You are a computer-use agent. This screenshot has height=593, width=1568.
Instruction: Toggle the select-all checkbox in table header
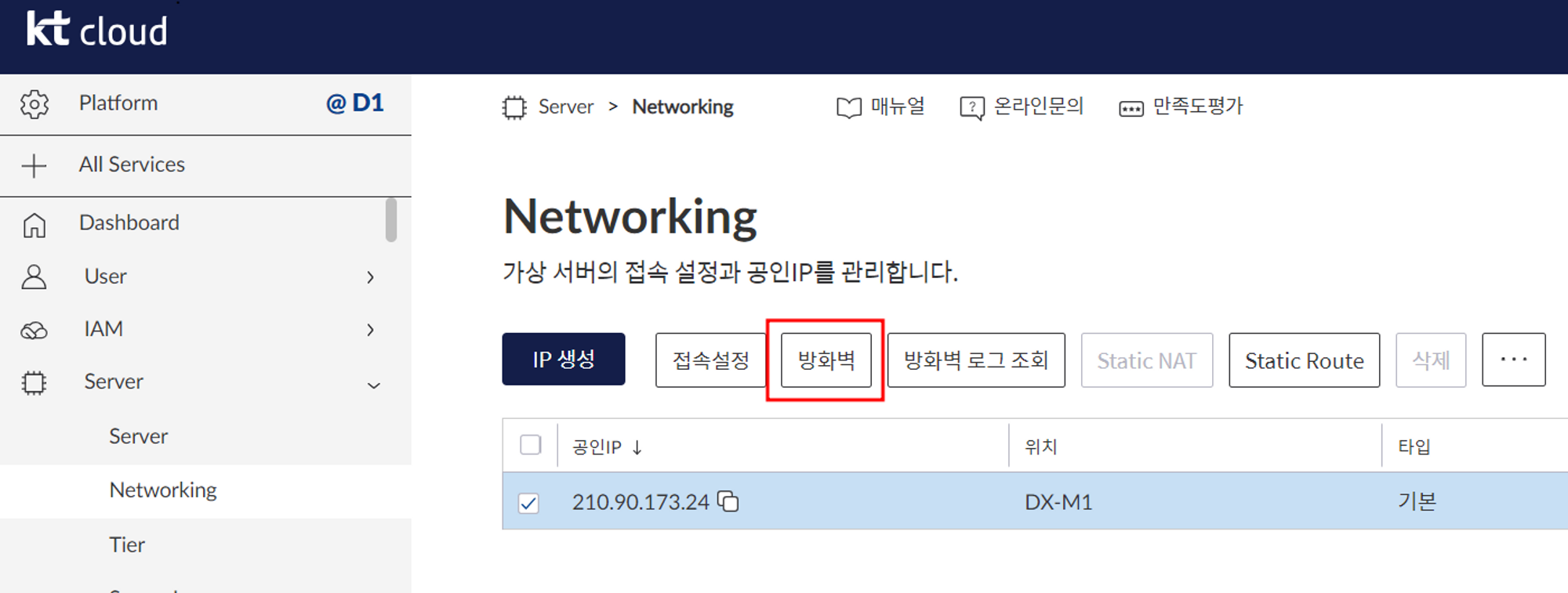tap(531, 445)
